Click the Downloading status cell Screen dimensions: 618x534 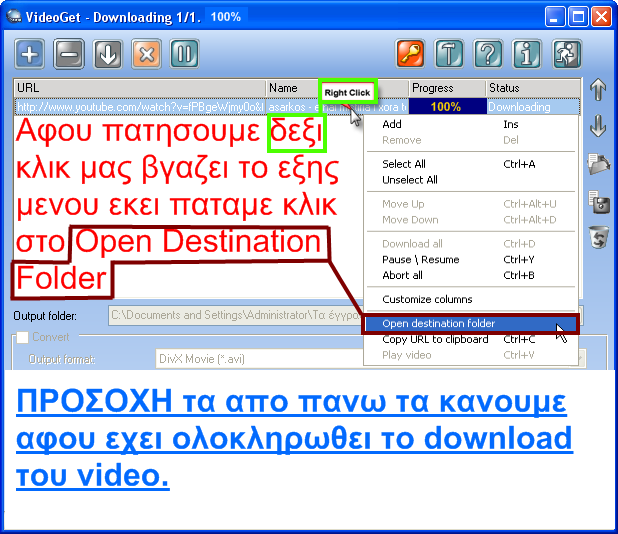[533, 107]
